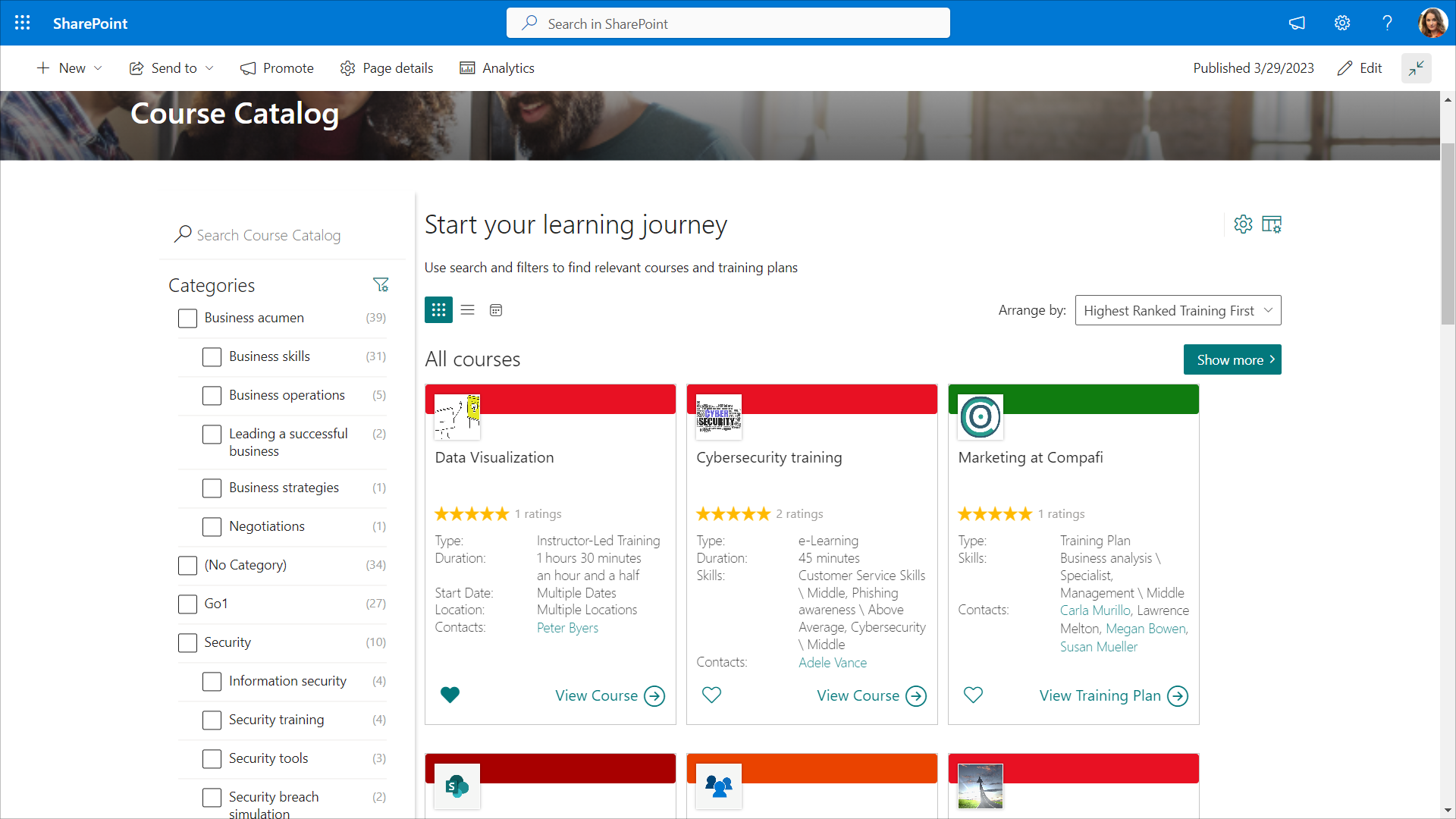Screen dimensions: 1456x819
Task: Switch to list view layout icon
Action: (467, 310)
